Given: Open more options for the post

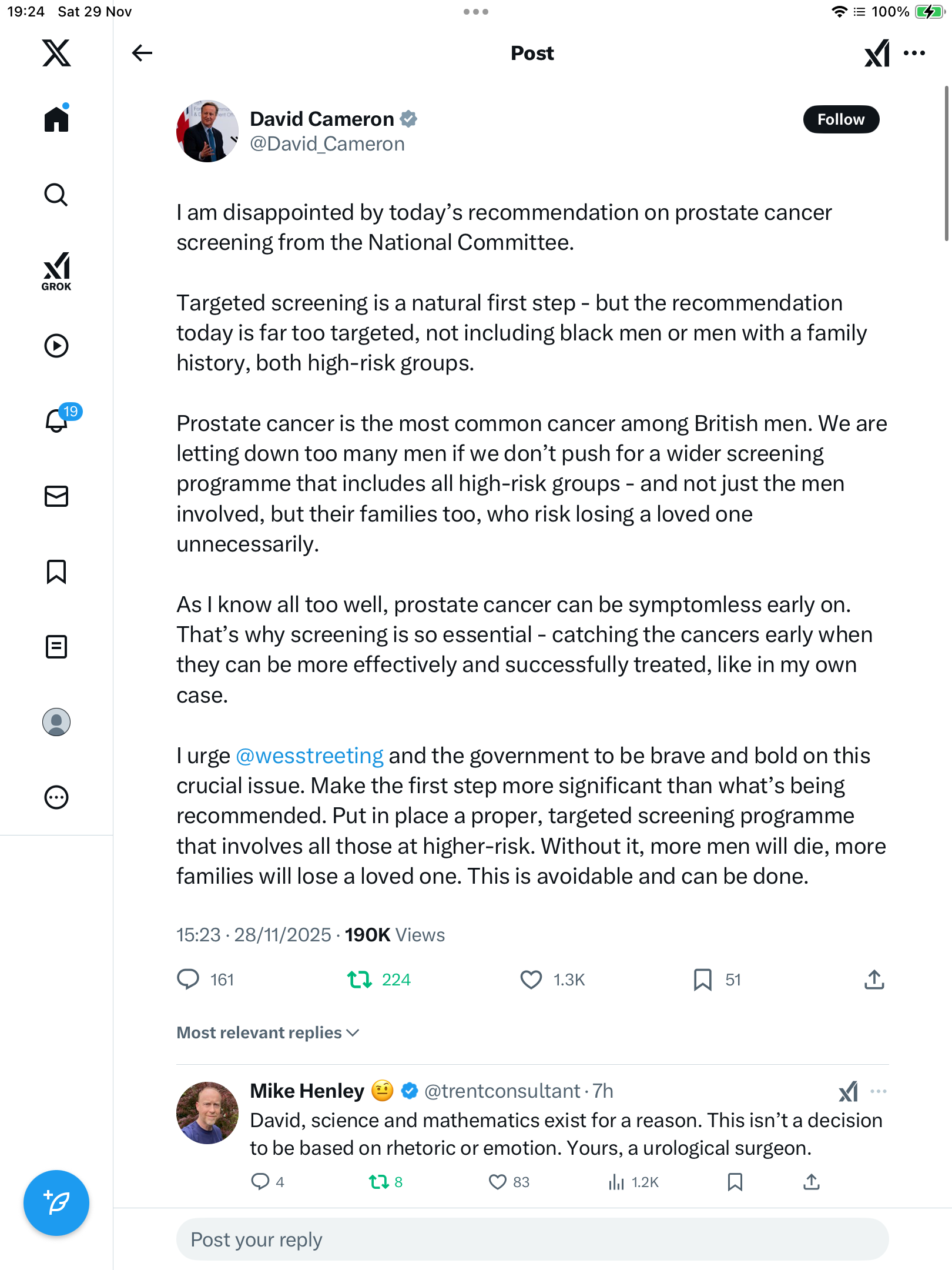Looking at the screenshot, I should coord(914,53).
